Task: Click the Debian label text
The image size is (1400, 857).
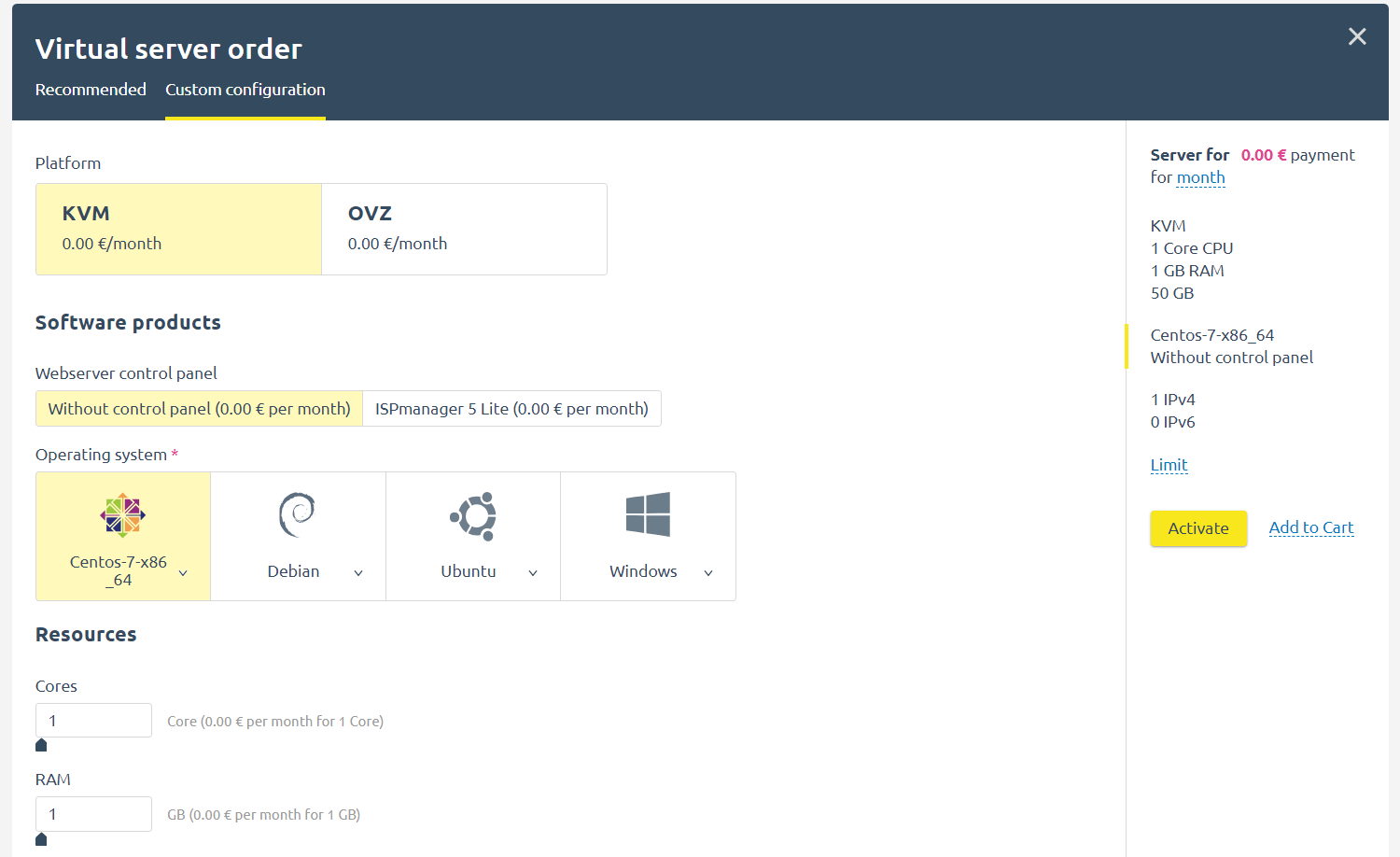Action: (x=293, y=571)
